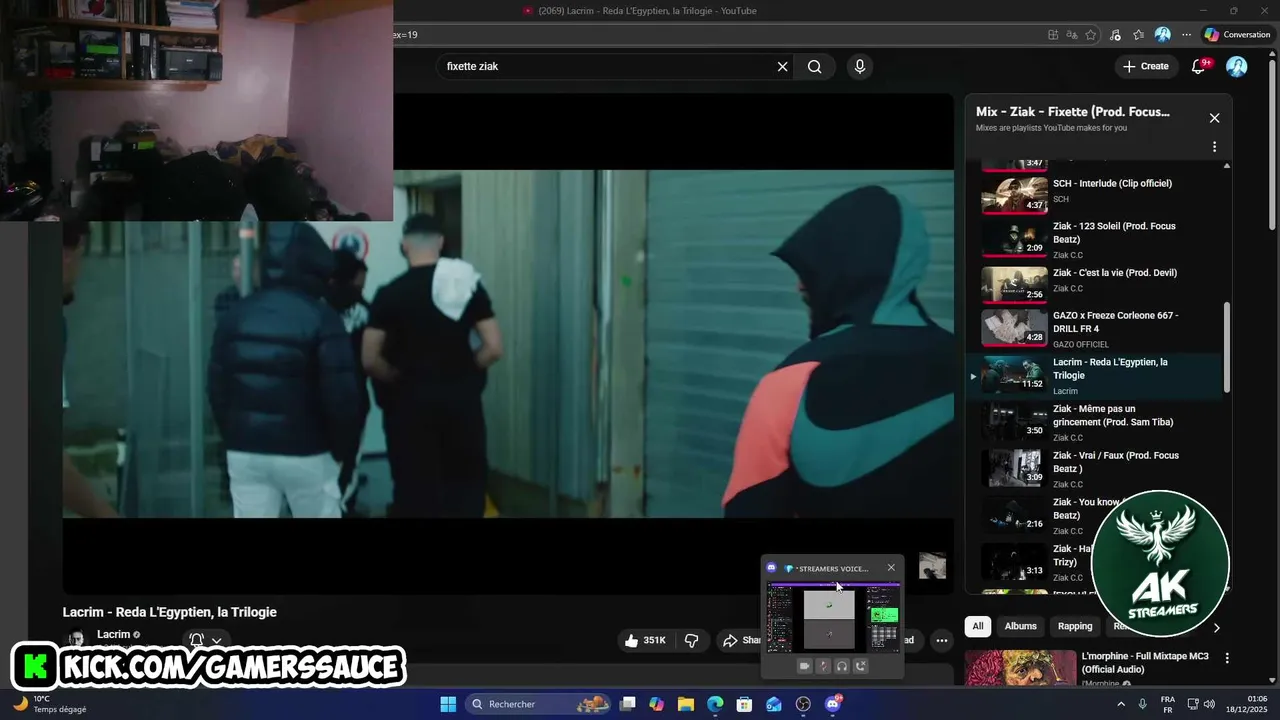The width and height of the screenshot is (1280, 720).
Task: Open YouTube account avatar menu
Action: (1237, 66)
